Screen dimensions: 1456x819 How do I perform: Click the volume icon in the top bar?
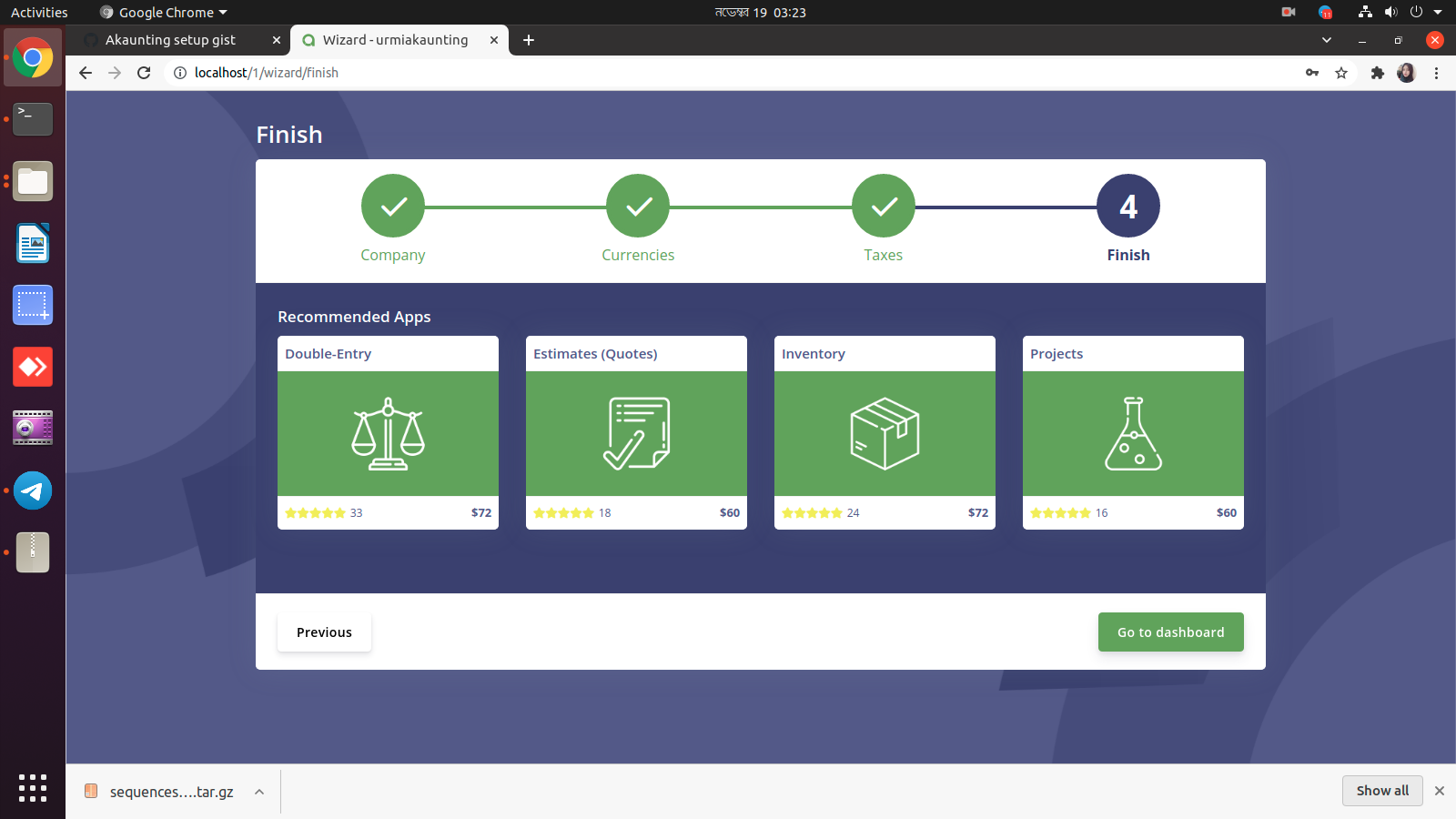1390,12
